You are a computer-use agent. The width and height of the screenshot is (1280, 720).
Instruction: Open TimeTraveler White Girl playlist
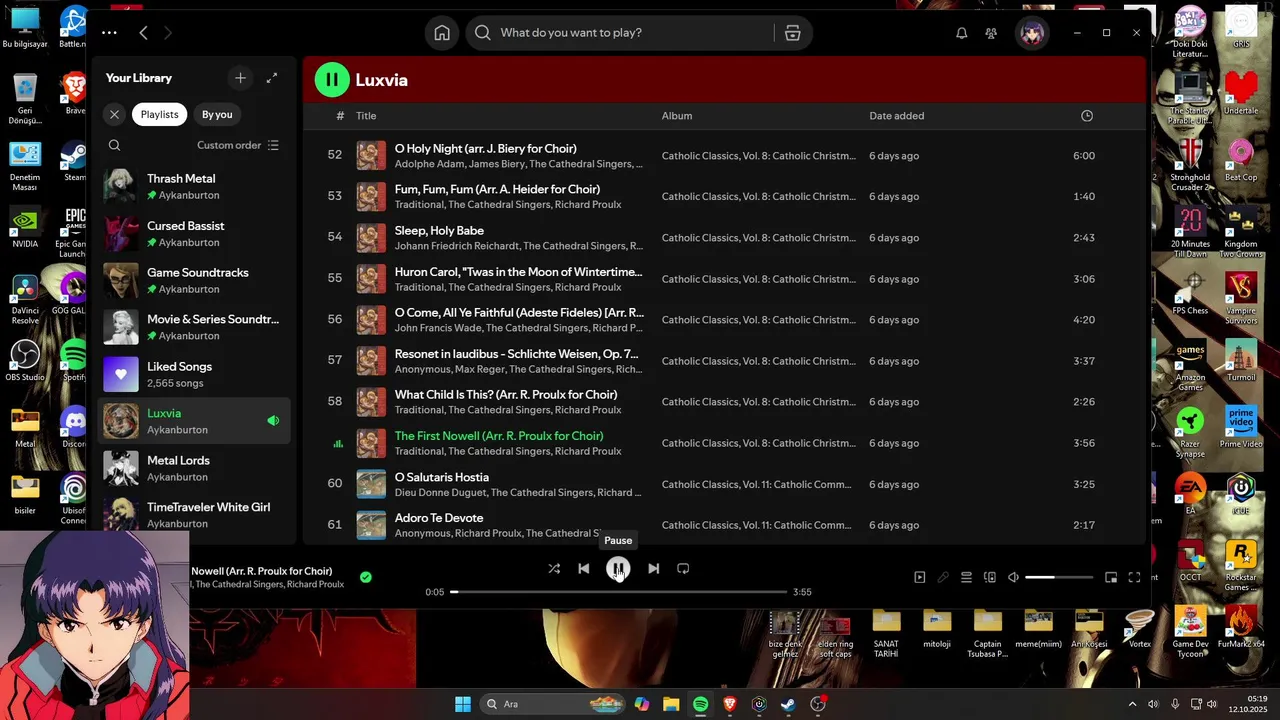194,515
